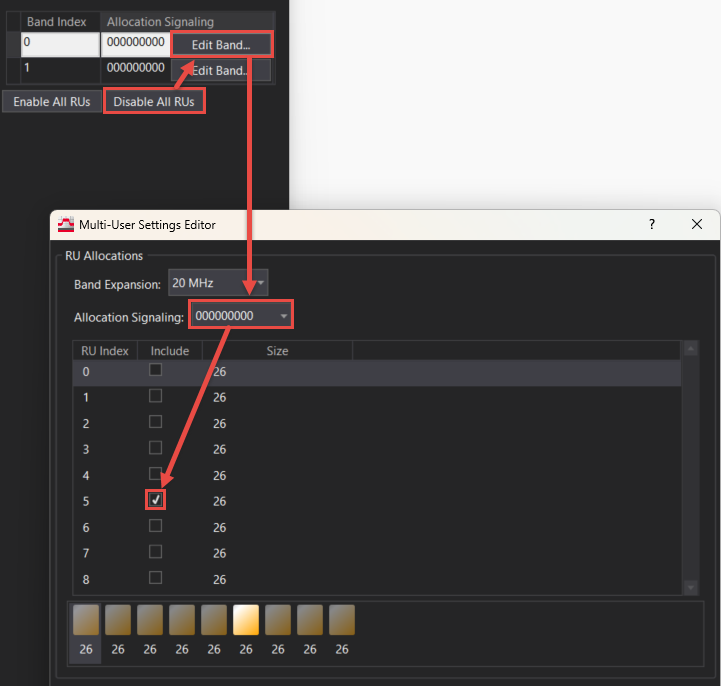Screen dimensions: 721x686
Task: Click the Band Index 0 cell
Action: click(60, 44)
